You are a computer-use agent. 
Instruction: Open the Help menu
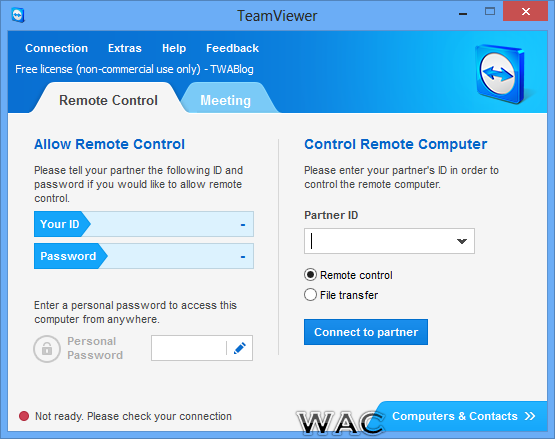click(x=174, y=48)
